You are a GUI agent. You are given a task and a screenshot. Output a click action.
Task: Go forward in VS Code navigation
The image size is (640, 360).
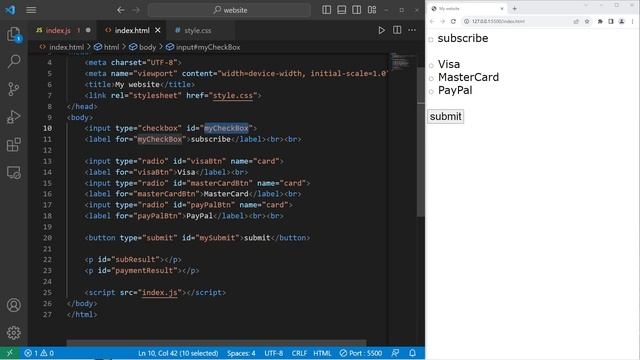[x=136, y=10]
